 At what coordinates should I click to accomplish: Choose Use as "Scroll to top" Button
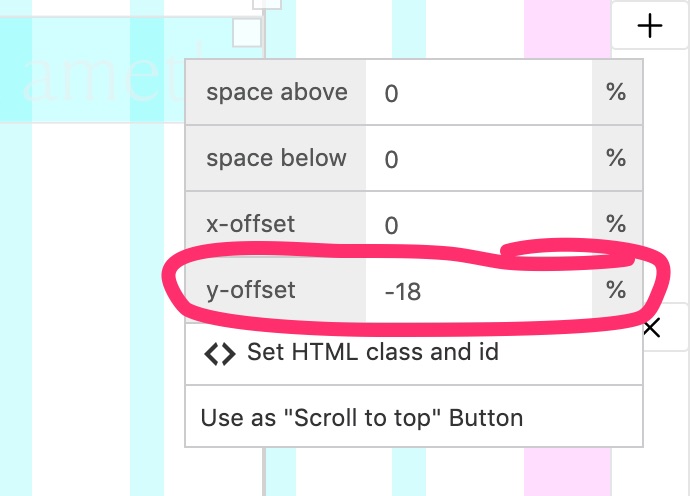[x=362, y=417]
